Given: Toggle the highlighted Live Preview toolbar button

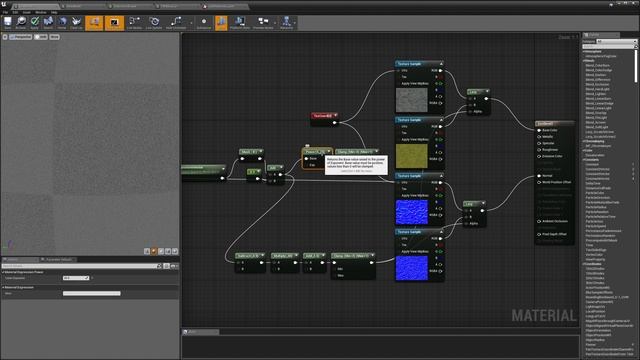Looking at the screenshot, I should tap(114, 23).
